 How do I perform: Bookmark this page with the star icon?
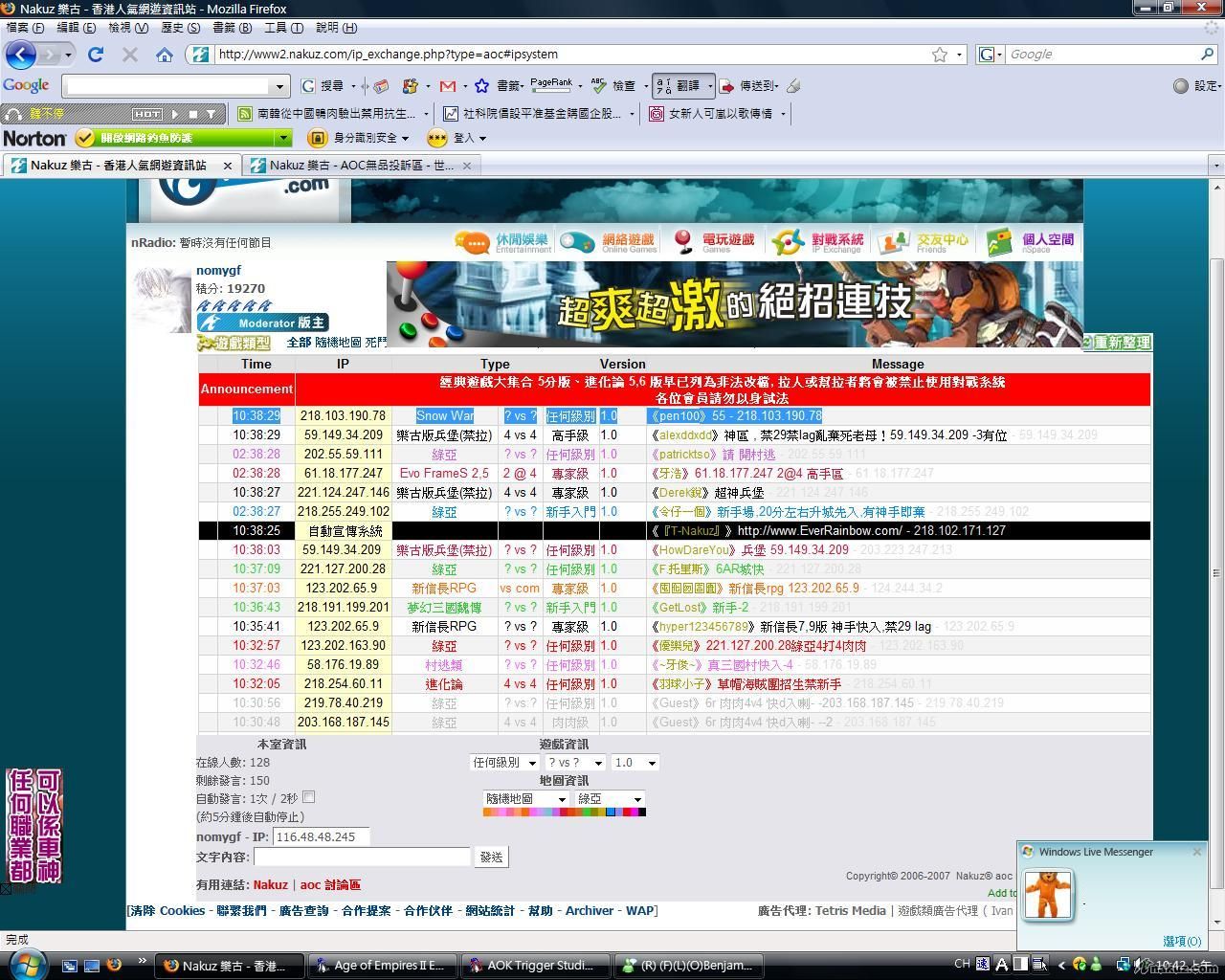click(940, 55)
